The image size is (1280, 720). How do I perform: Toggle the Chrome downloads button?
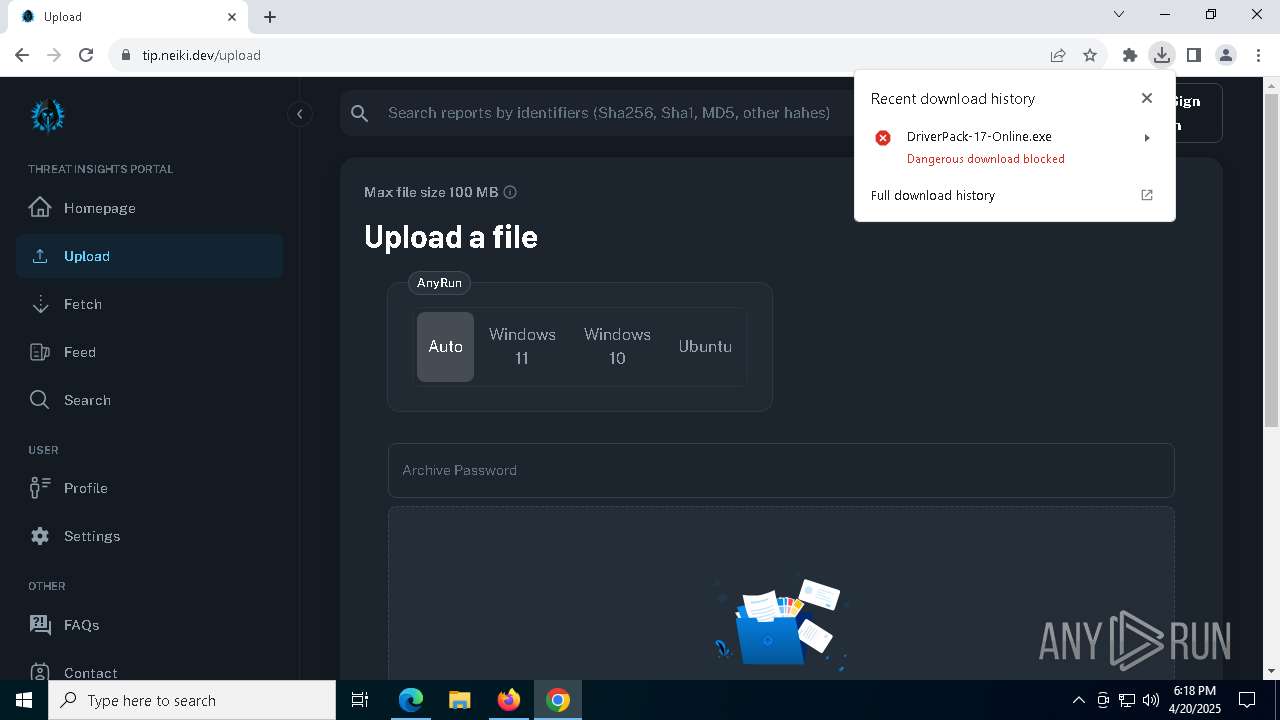(1162, 55)
